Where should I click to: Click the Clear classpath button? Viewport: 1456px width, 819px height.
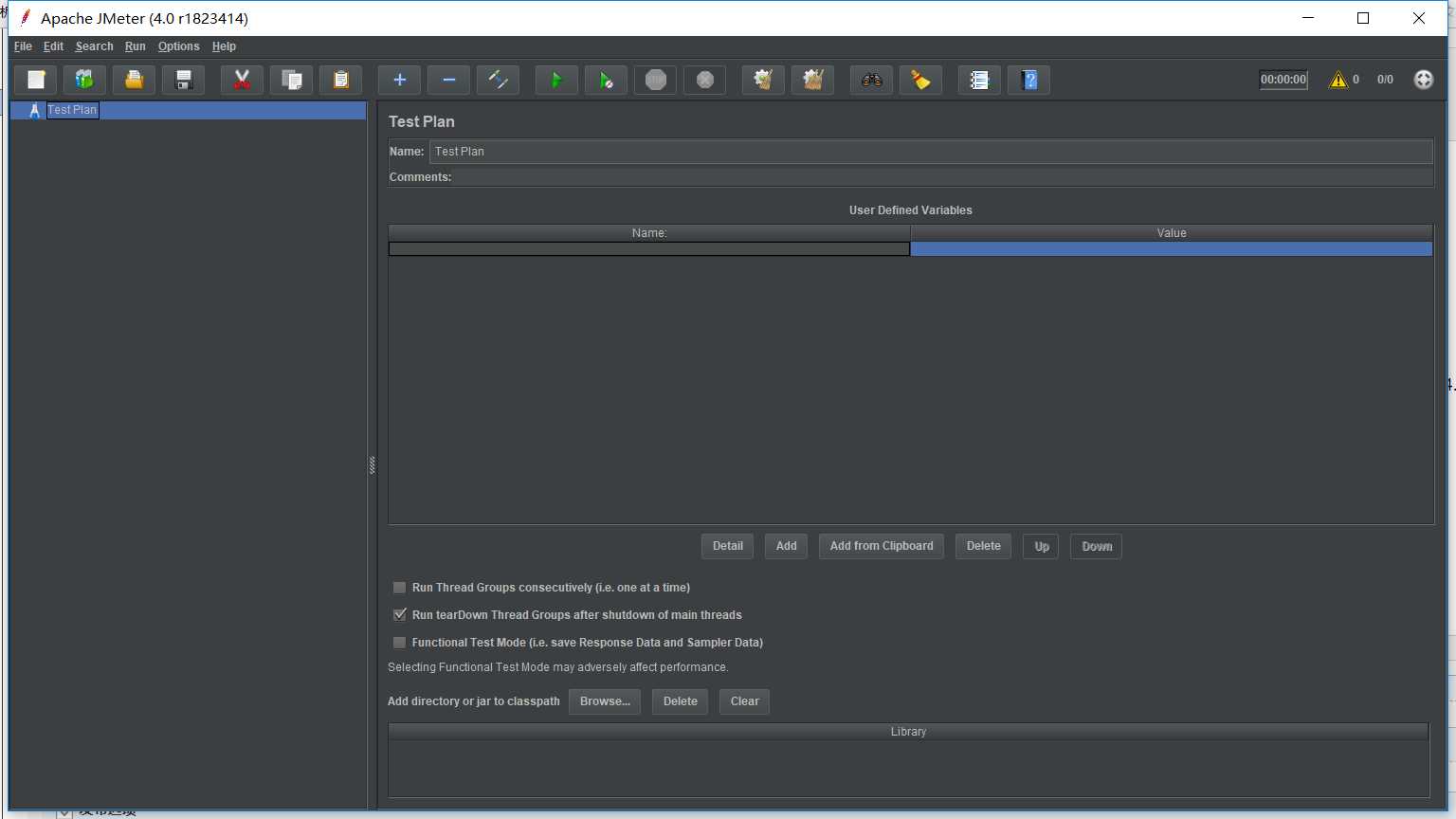(745, 701)
